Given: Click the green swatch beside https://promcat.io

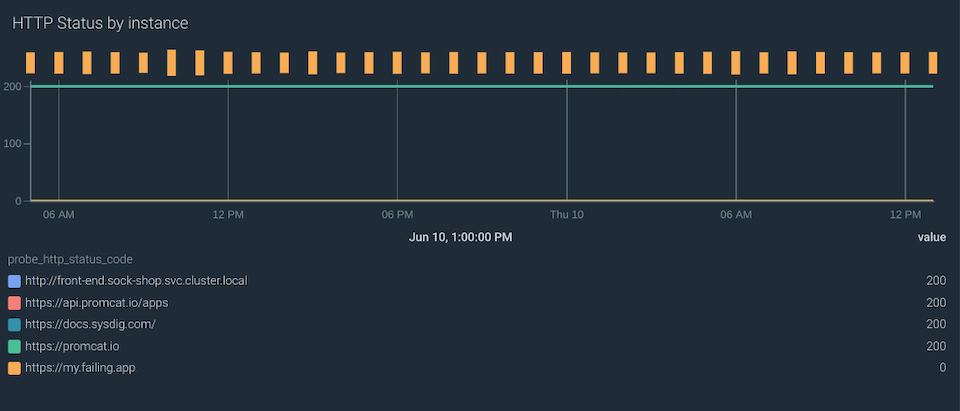Looking at the screenshot, I should pyautogui.click(x=14, y=346).
